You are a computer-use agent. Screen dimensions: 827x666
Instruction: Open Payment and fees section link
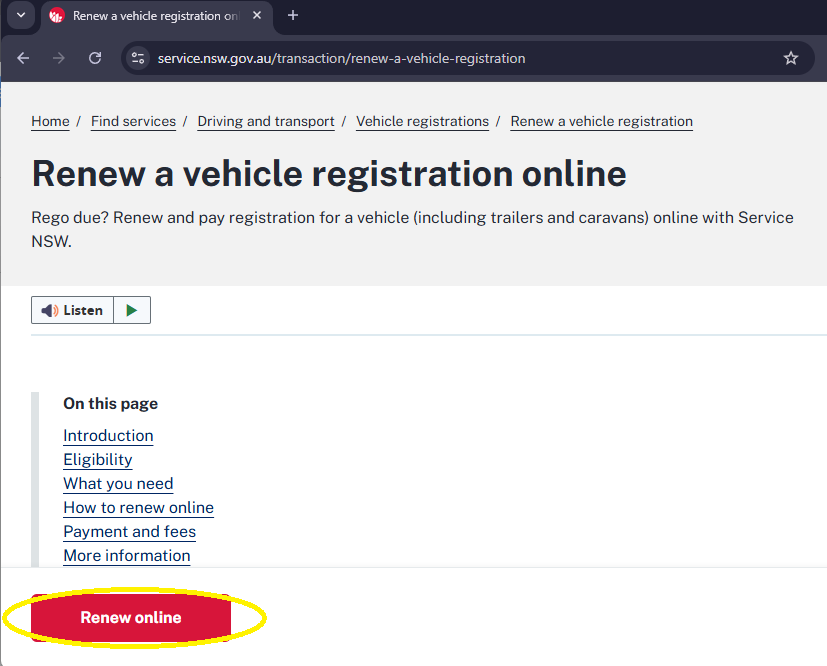point(129,531)
